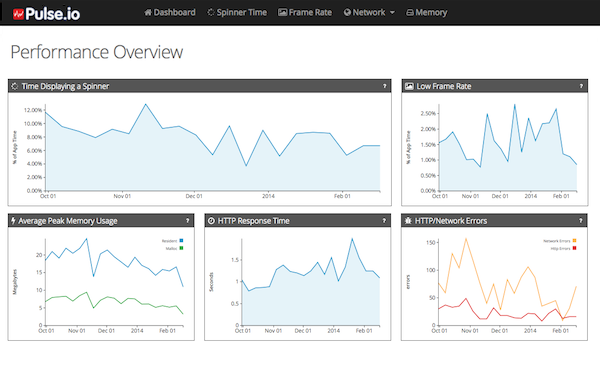Open the Memory page
The image size is (600, 375).
(x=426, y=13)
